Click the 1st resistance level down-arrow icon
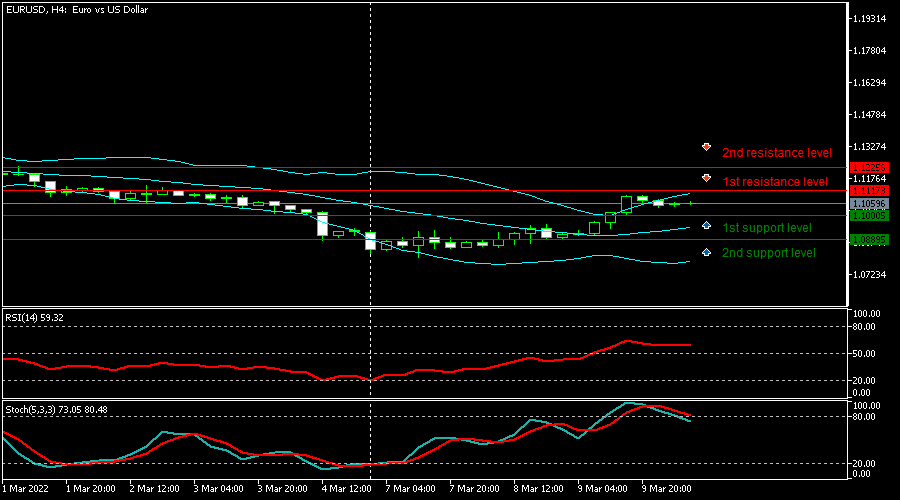900x500 pixels. (707, 178)
